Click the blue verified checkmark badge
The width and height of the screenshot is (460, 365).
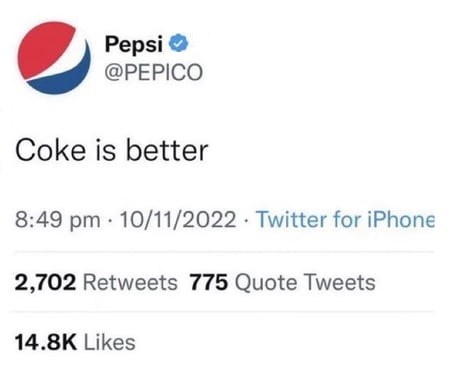point(179,43)
